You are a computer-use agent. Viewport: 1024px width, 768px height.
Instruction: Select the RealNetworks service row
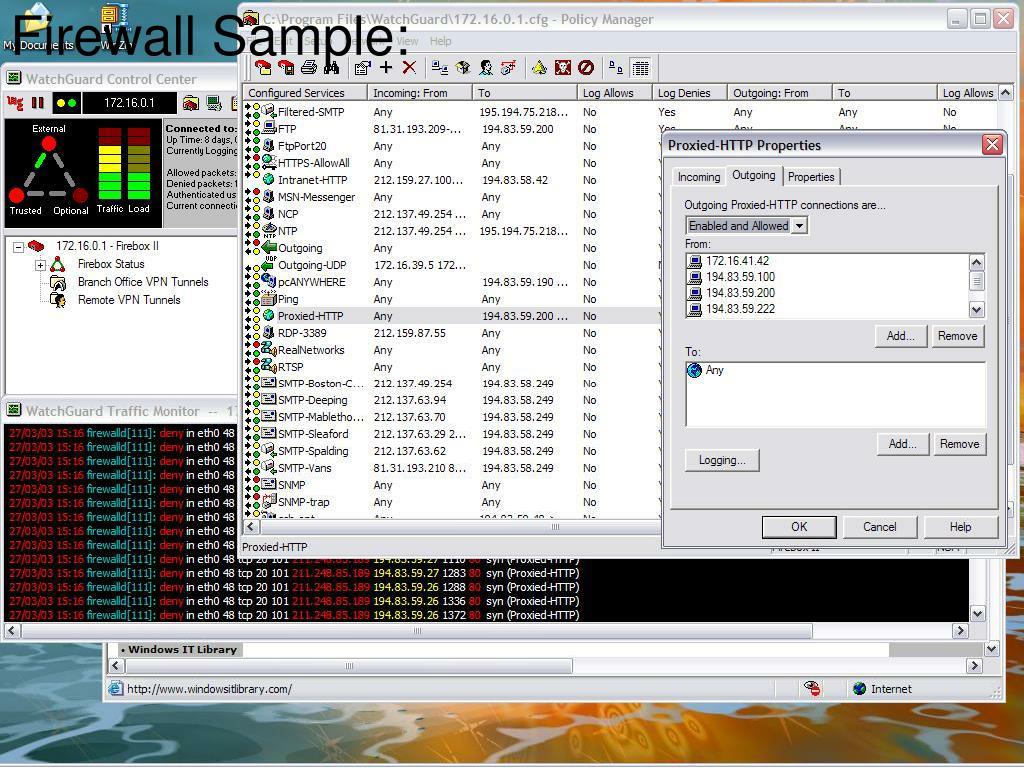311,349
